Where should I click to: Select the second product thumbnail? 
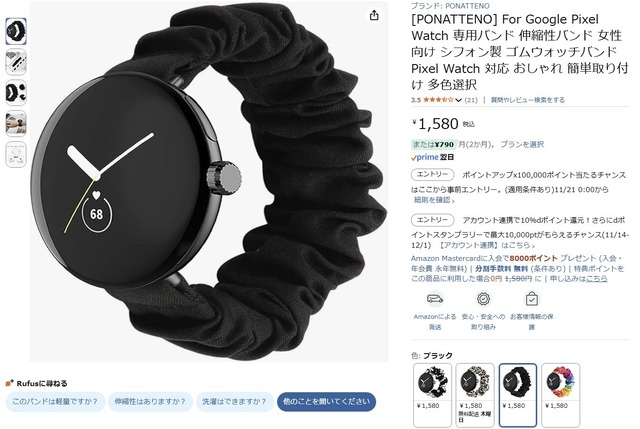click(16, 62)
